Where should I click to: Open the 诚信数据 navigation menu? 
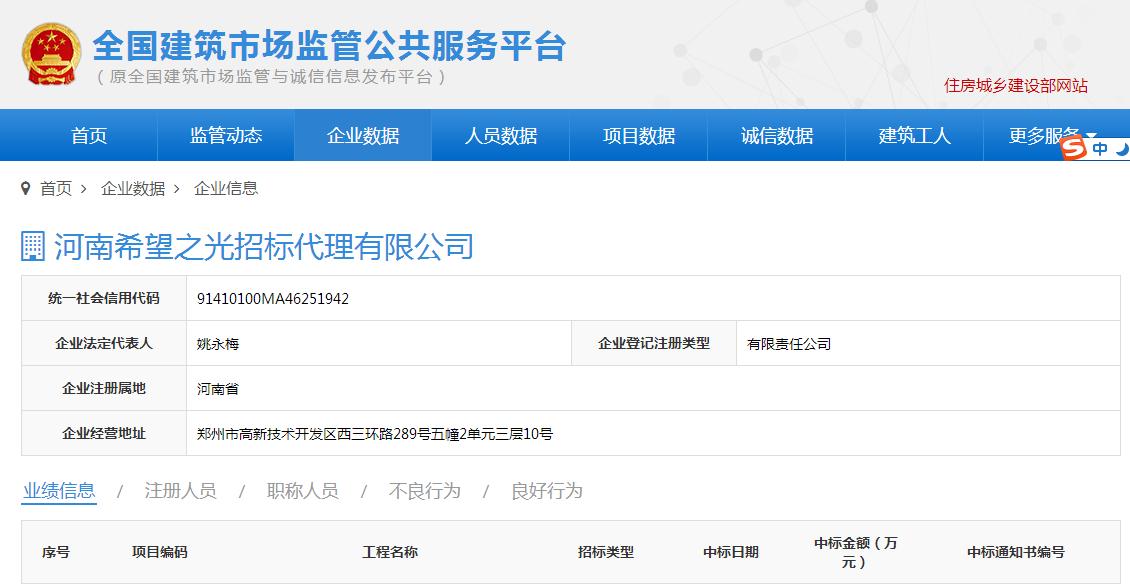[776, 136]
